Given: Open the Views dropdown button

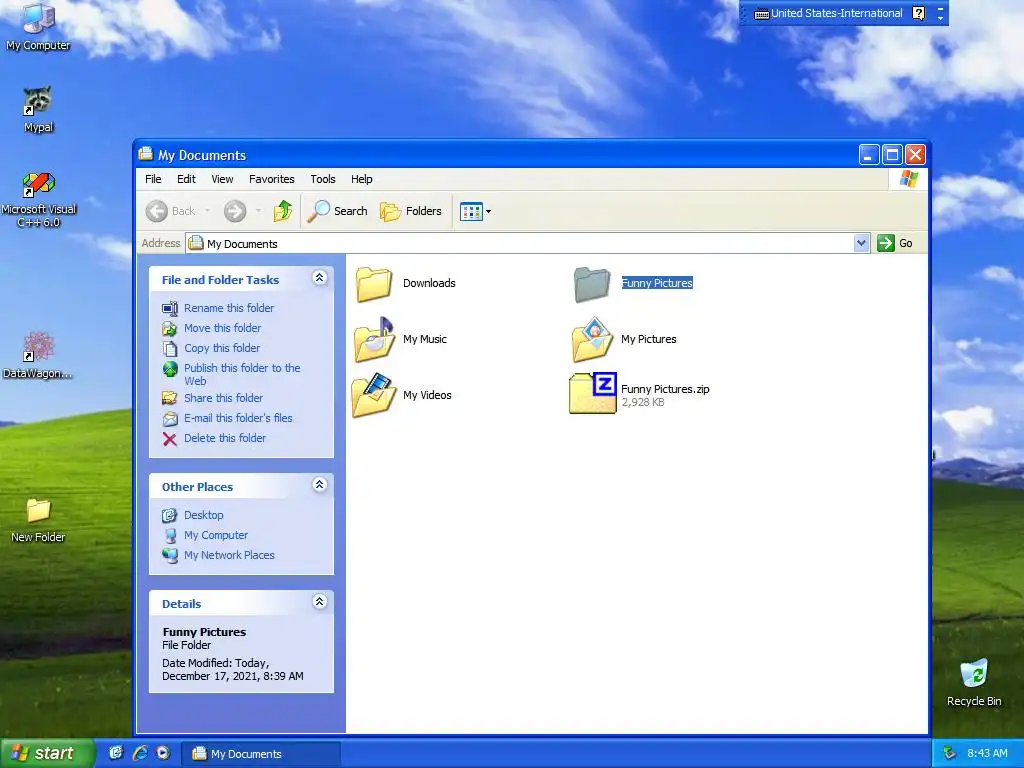Looking at the screenshot, I should click(x=475, y=211).
